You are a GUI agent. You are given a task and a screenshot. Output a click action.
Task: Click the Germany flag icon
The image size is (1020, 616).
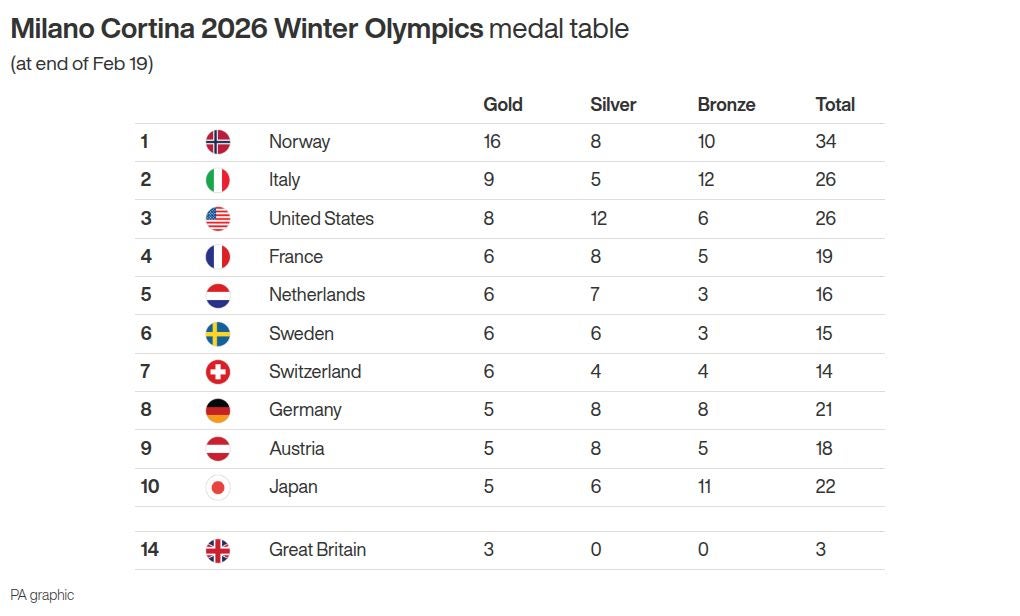point(218,410)
